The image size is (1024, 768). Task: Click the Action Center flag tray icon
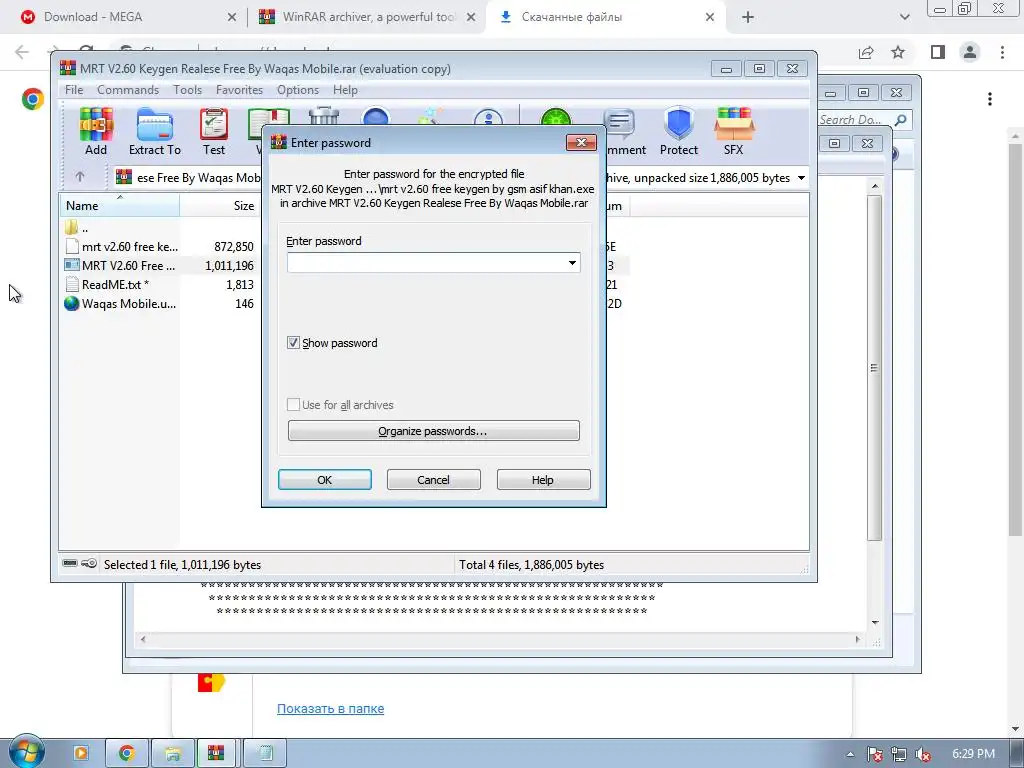point(875,755)
